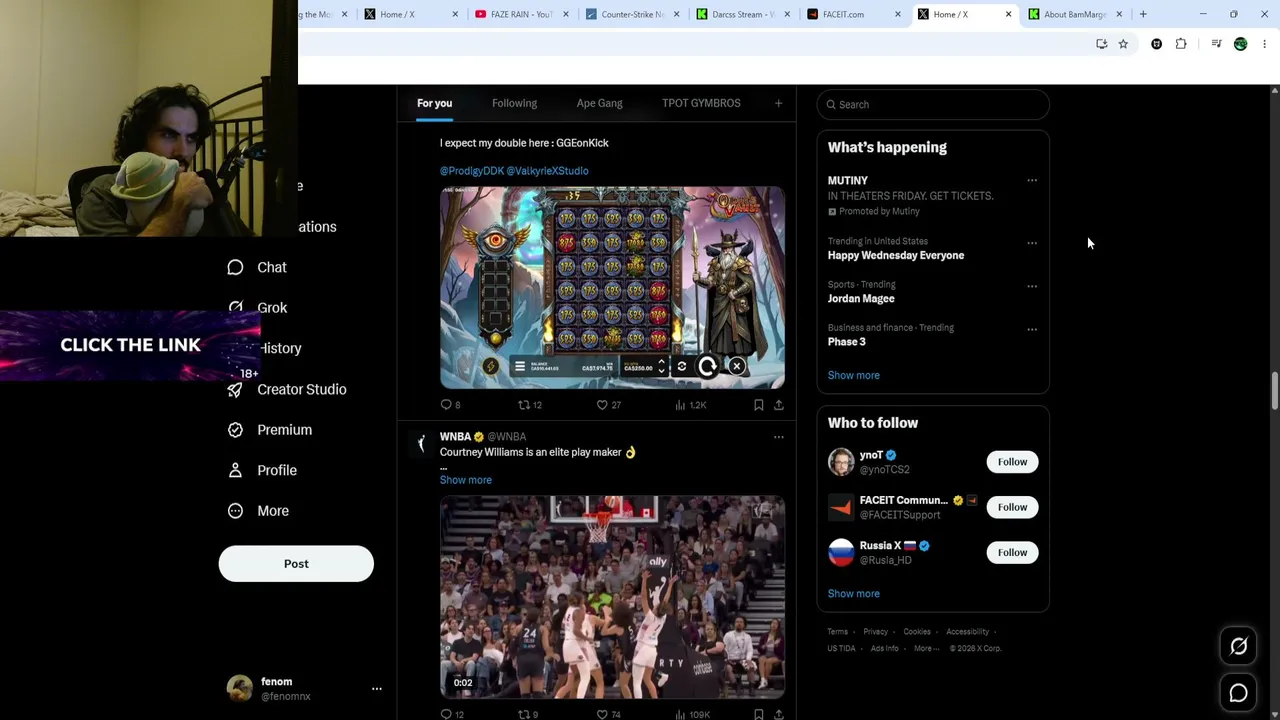Show more of the WNBA tweet text
The width and height of the screenshot is (1280, 720).
pyautogui.click(x=465, y=480)
